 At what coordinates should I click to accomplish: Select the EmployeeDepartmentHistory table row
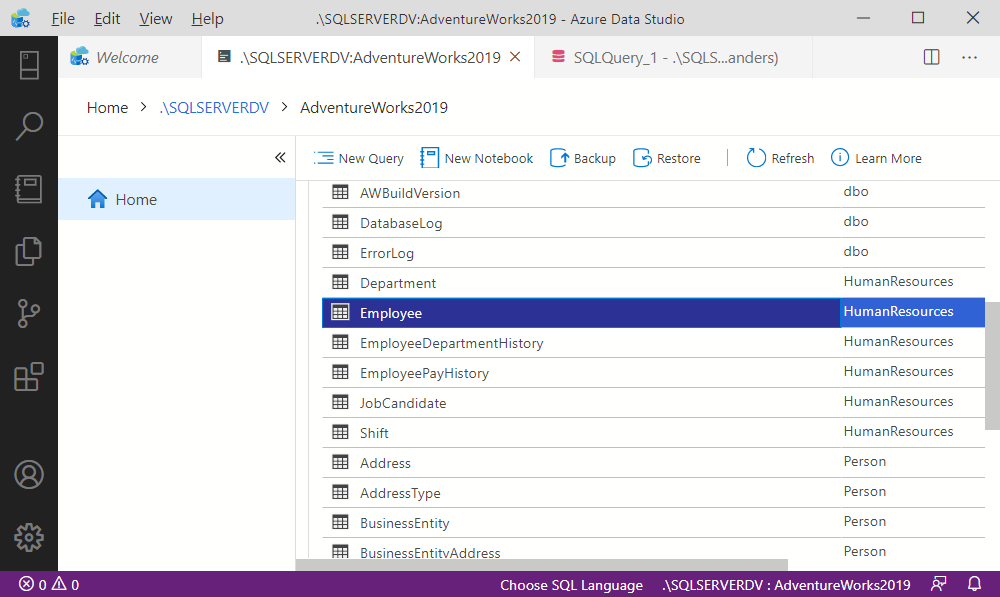[x=653, y=343]
